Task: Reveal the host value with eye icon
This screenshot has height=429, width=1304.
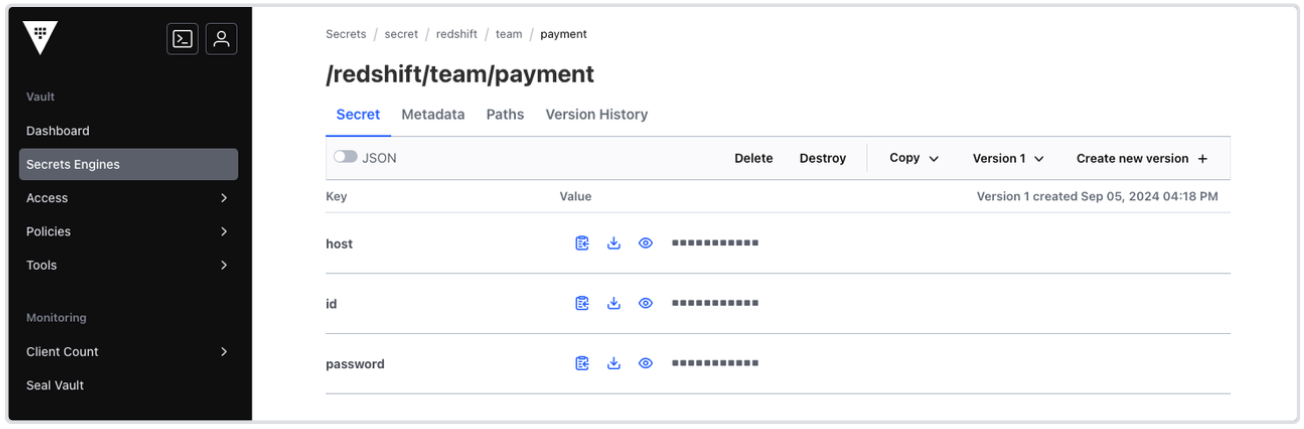Action: (646, 243)
